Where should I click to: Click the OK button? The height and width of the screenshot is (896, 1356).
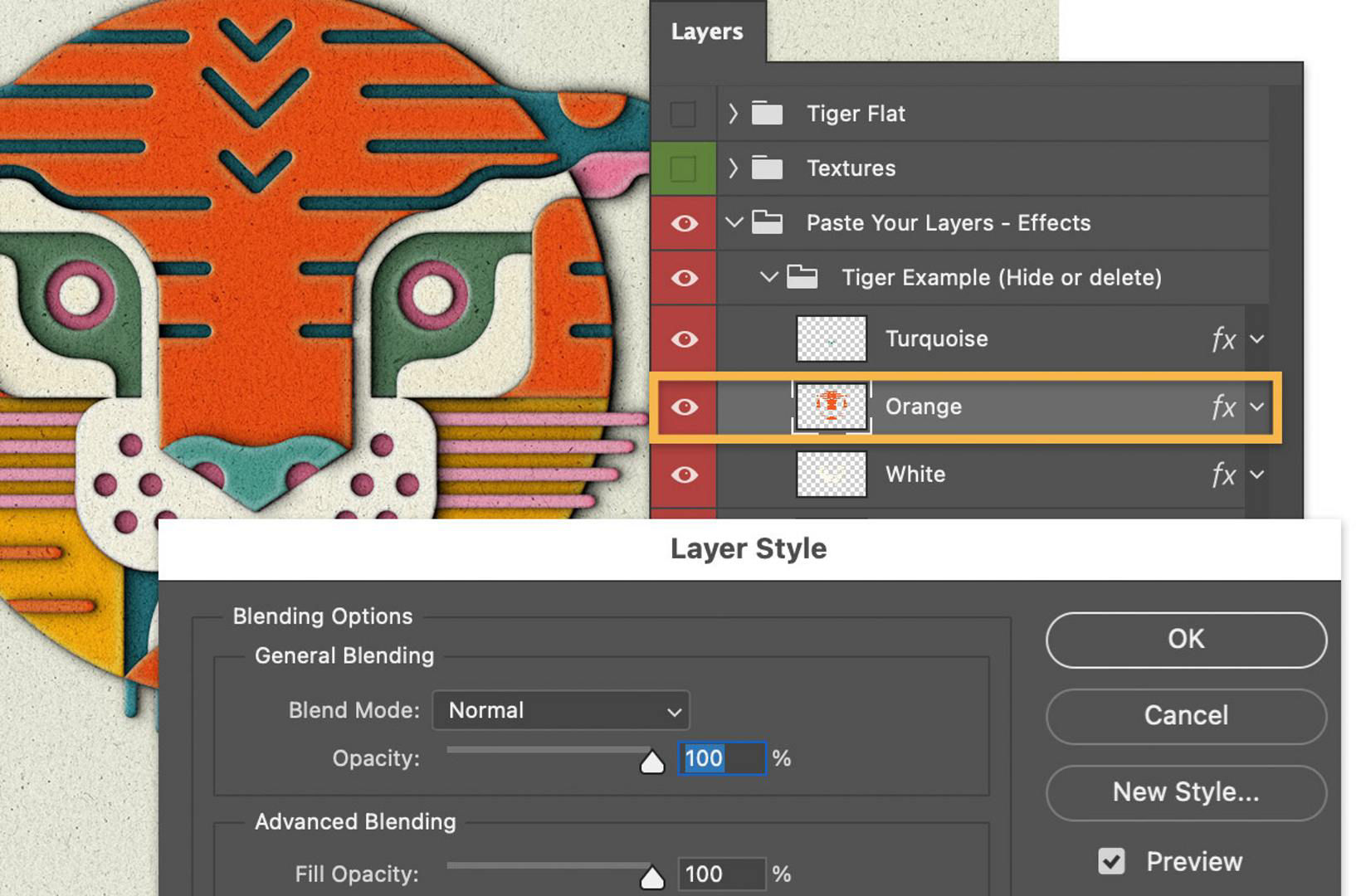click(1185, 640)
